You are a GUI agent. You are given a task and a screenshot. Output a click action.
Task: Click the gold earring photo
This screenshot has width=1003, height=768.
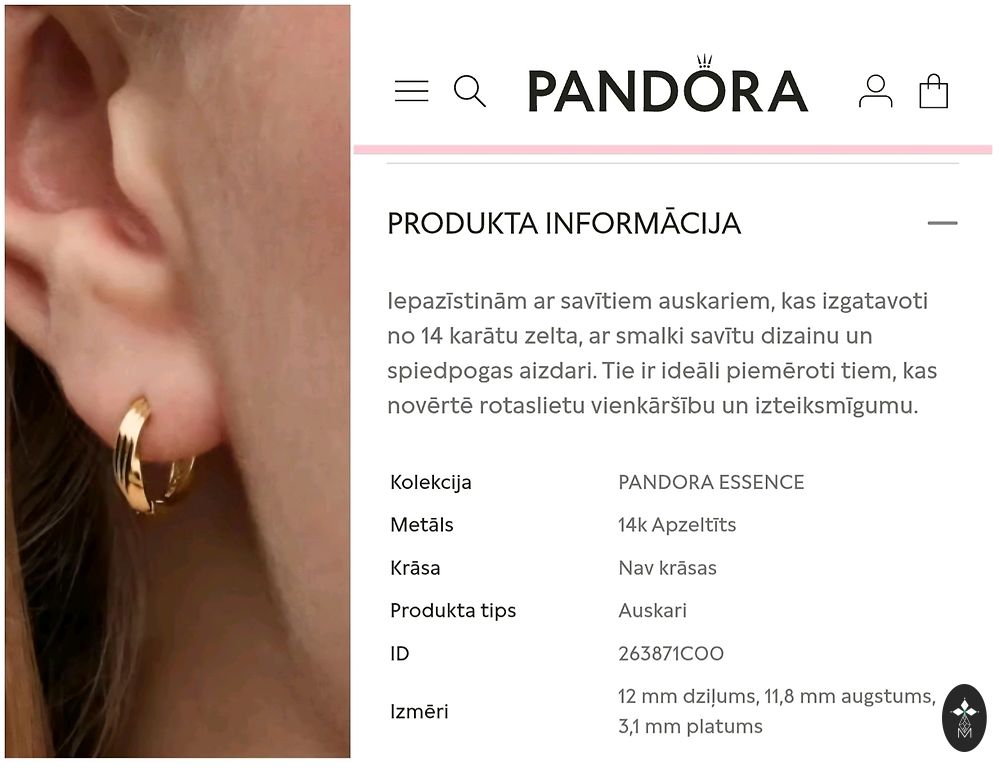(178, 381)
